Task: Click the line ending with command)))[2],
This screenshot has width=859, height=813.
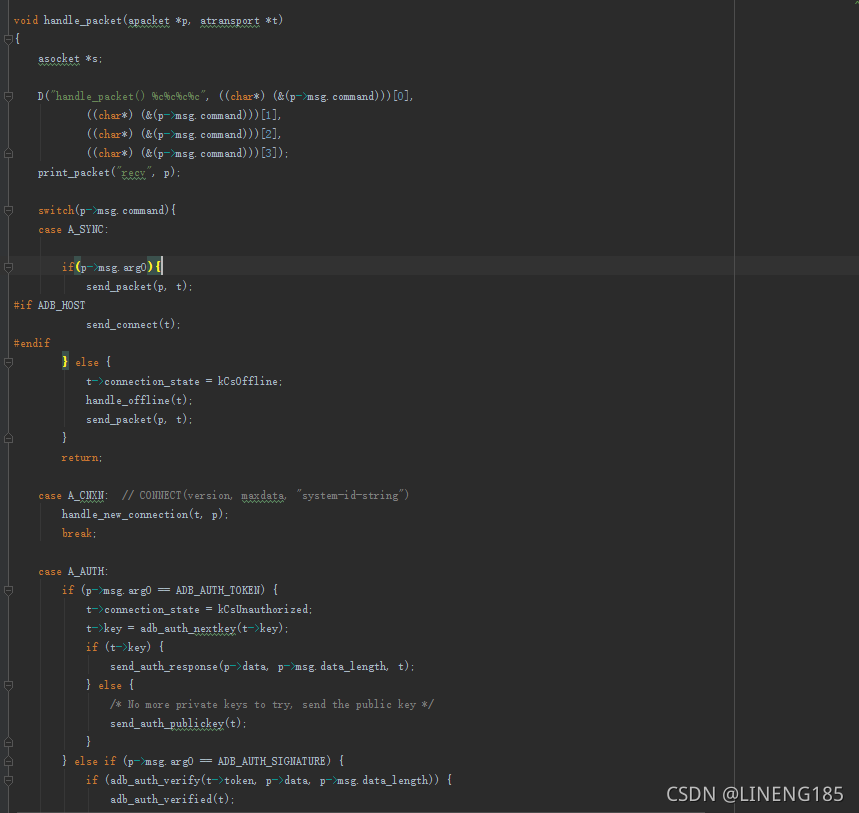Action: 184,134
